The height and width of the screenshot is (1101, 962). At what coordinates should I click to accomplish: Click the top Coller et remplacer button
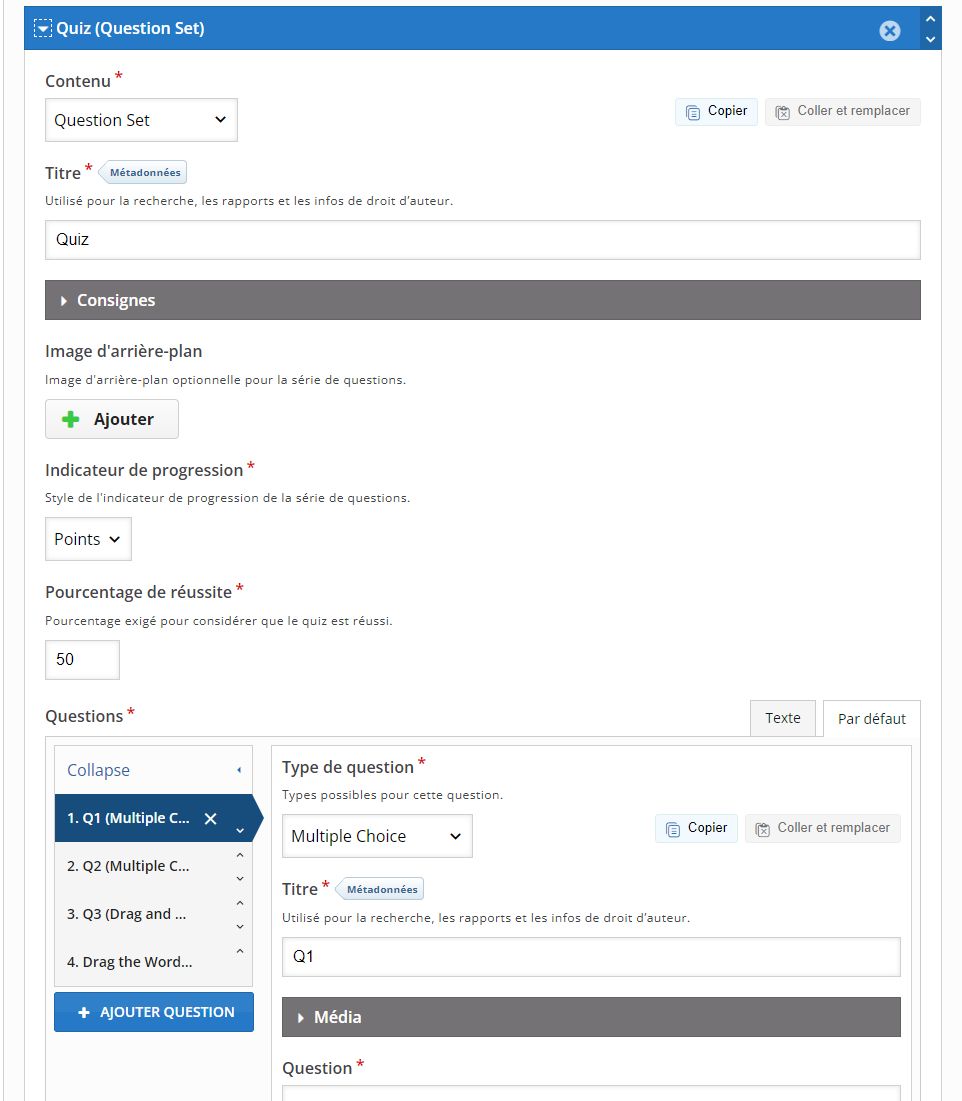842,111
